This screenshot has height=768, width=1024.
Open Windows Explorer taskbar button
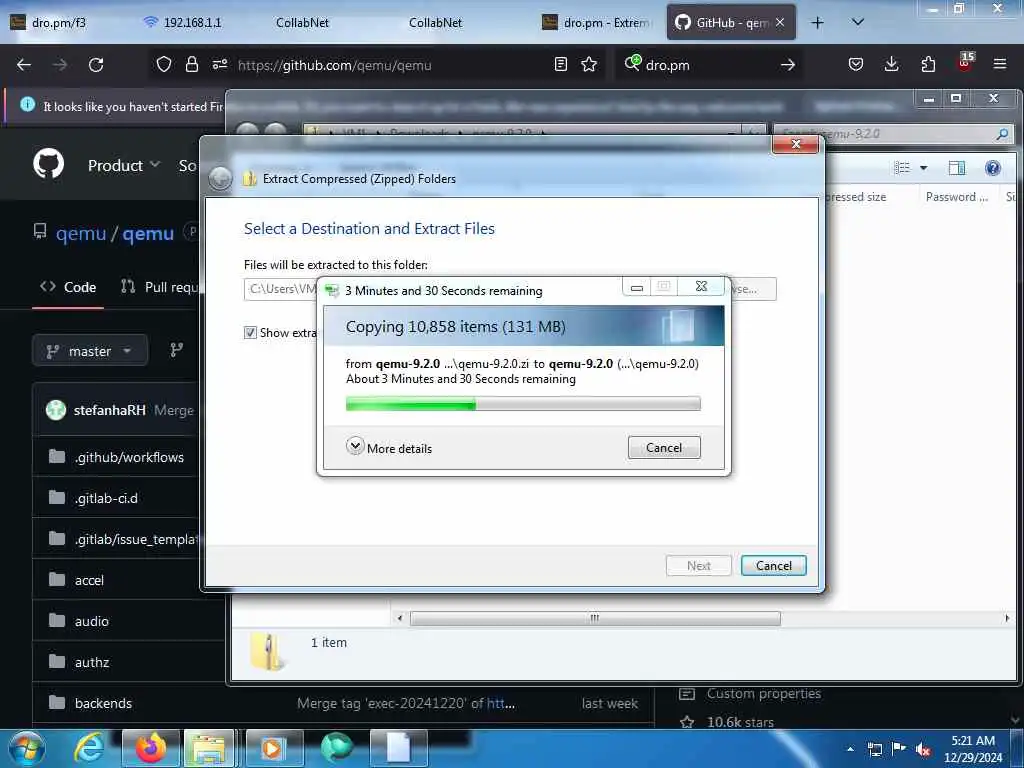(x=209, y=748)
